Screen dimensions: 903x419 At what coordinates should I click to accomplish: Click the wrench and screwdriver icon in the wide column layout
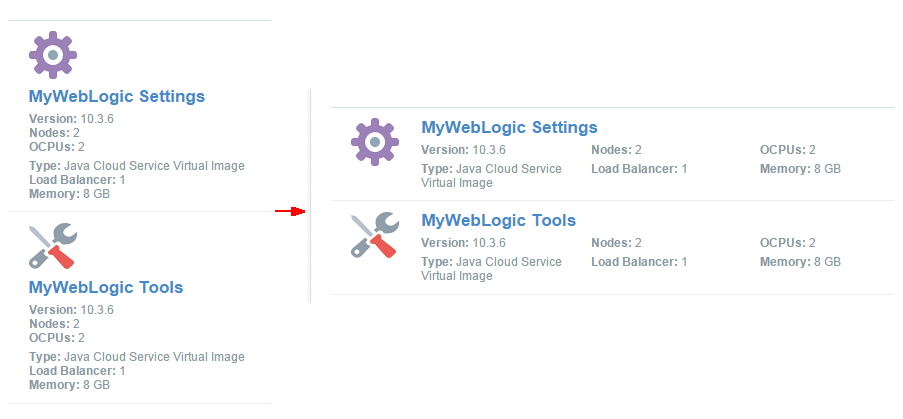[x=375, y=234]
